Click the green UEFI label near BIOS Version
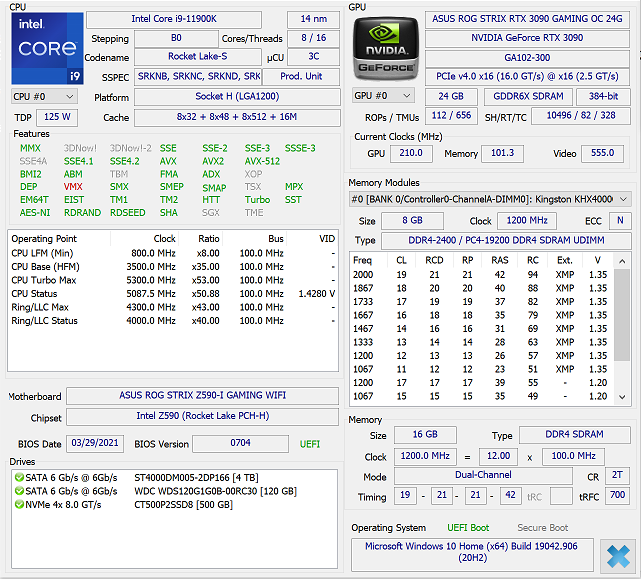The height and width of the screenshot is (579, 641). point(310,444)
